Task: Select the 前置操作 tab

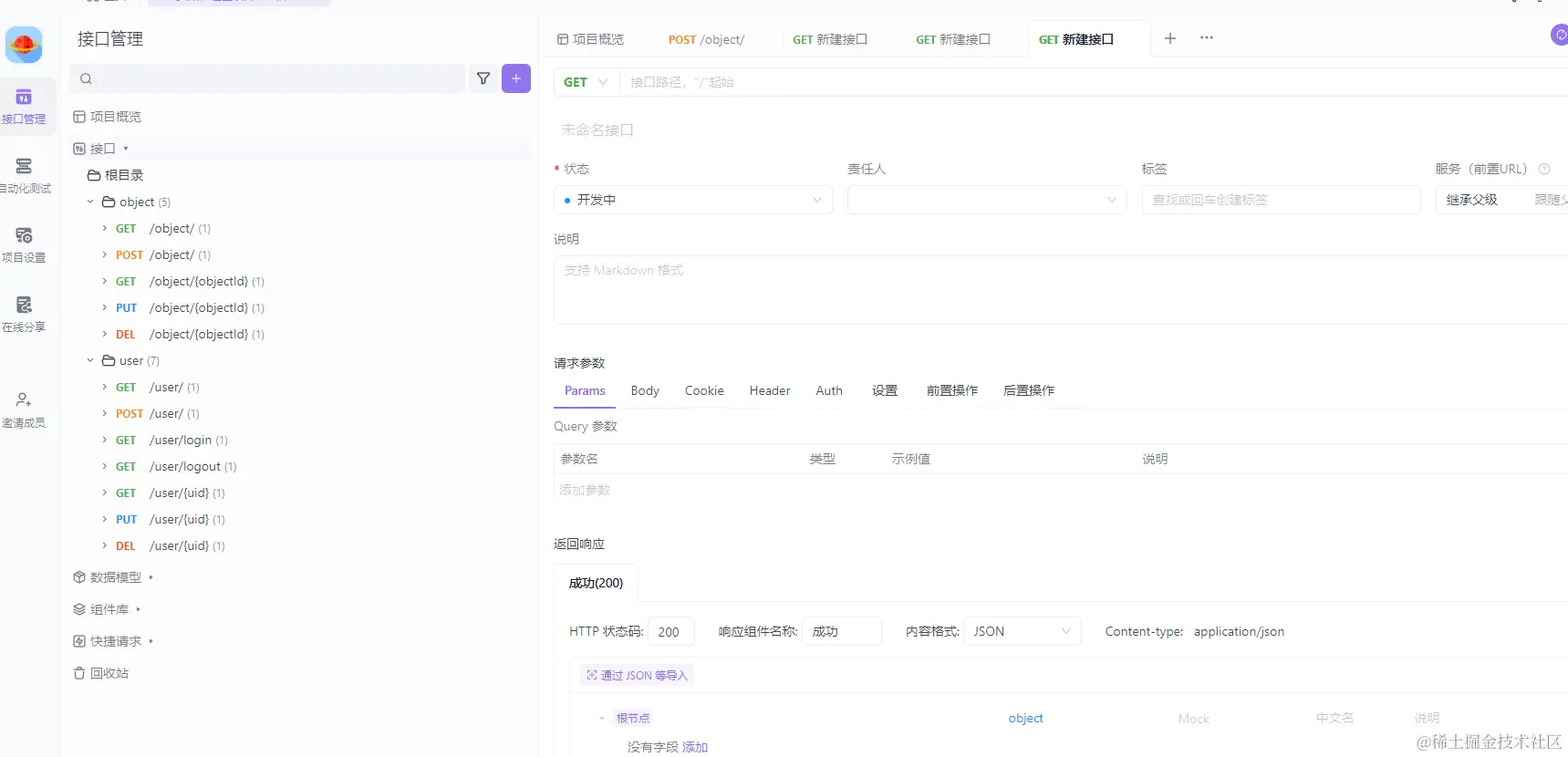Action: pyautogui.click(x=952, y=390)
